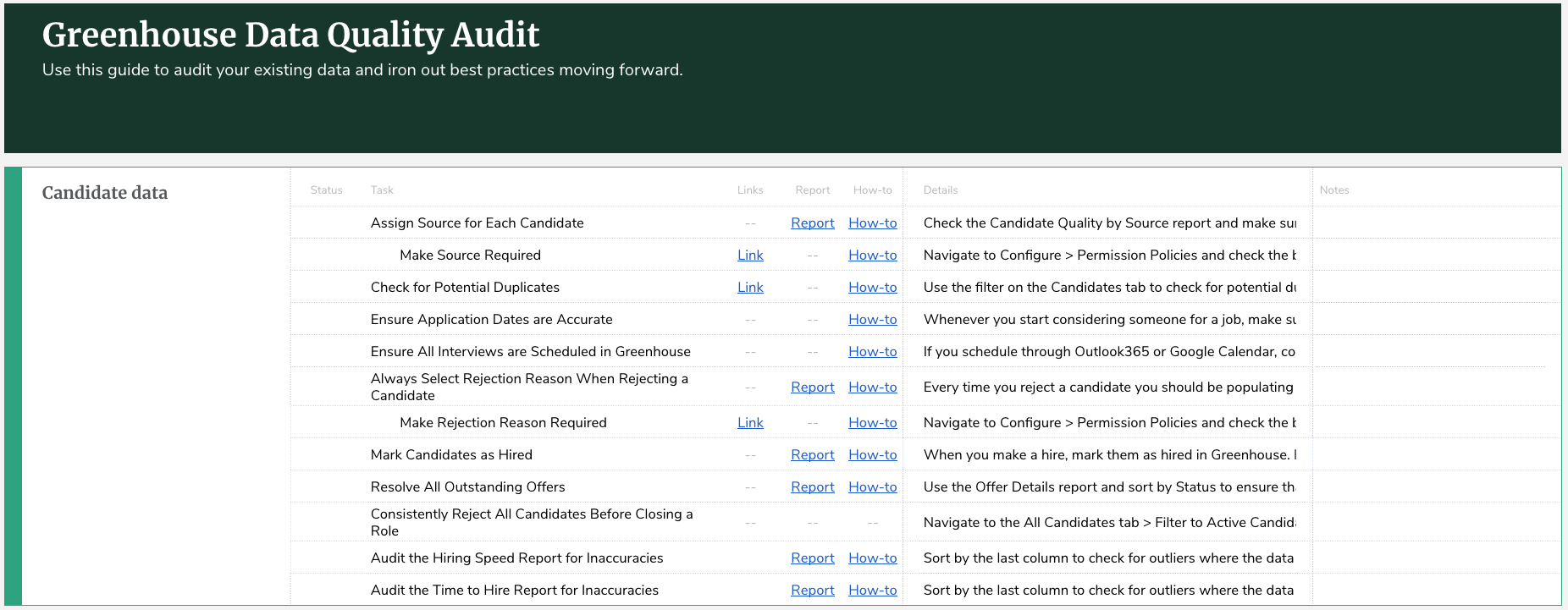Open How-to for Always Select Rejection Reason row

[872, 387]
